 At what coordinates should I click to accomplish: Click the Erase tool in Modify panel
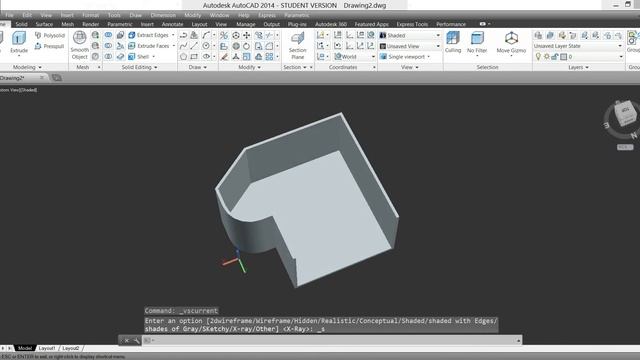tap(224, 56)
